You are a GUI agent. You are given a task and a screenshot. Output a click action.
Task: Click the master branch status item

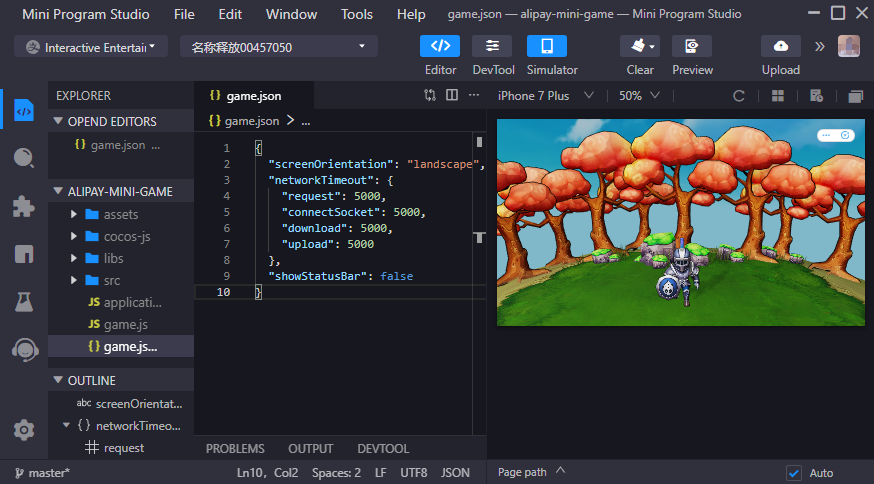42,473
